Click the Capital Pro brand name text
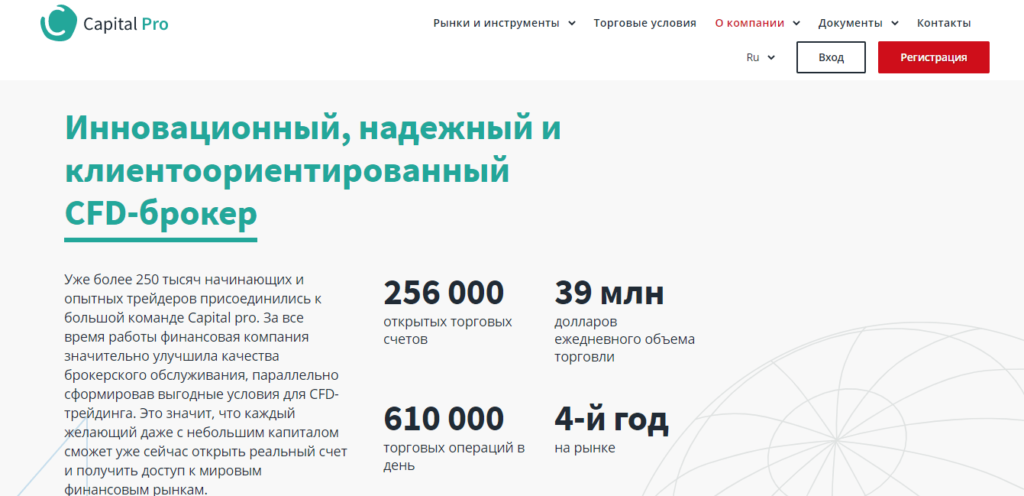This screenshot has width=1024, height=496. tap(126, 25)
